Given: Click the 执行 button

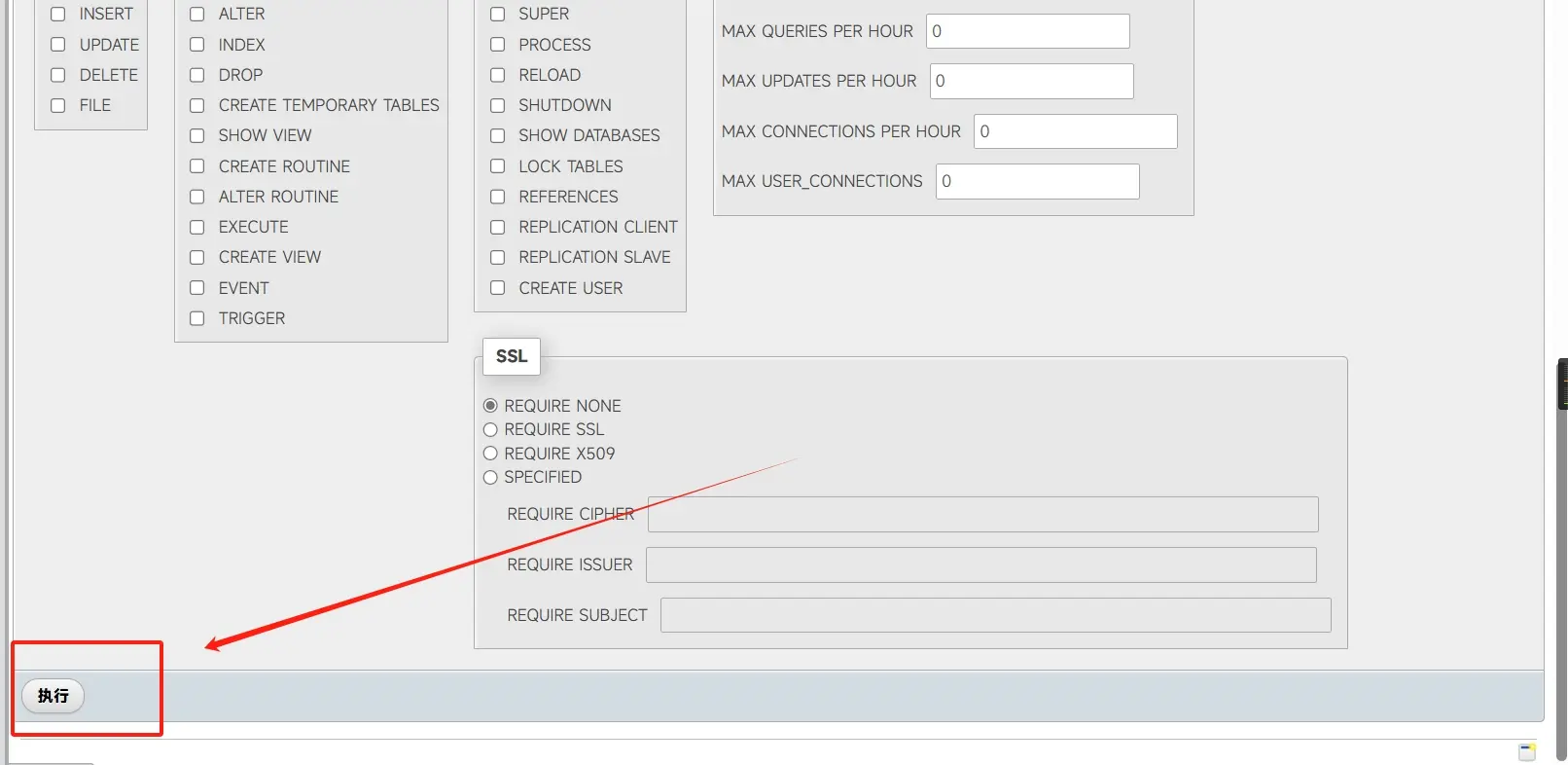Looking at the screenshot, I should click(x=53, y=696).
